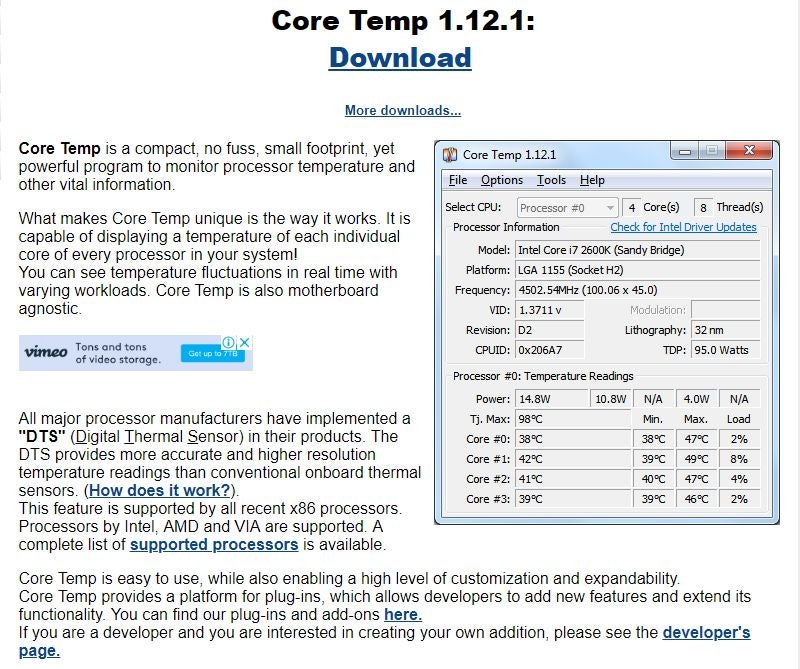Screen dimensions: 800x669
Task: Open the ad info icon on Vimeo banner
Action: [229, 342]
